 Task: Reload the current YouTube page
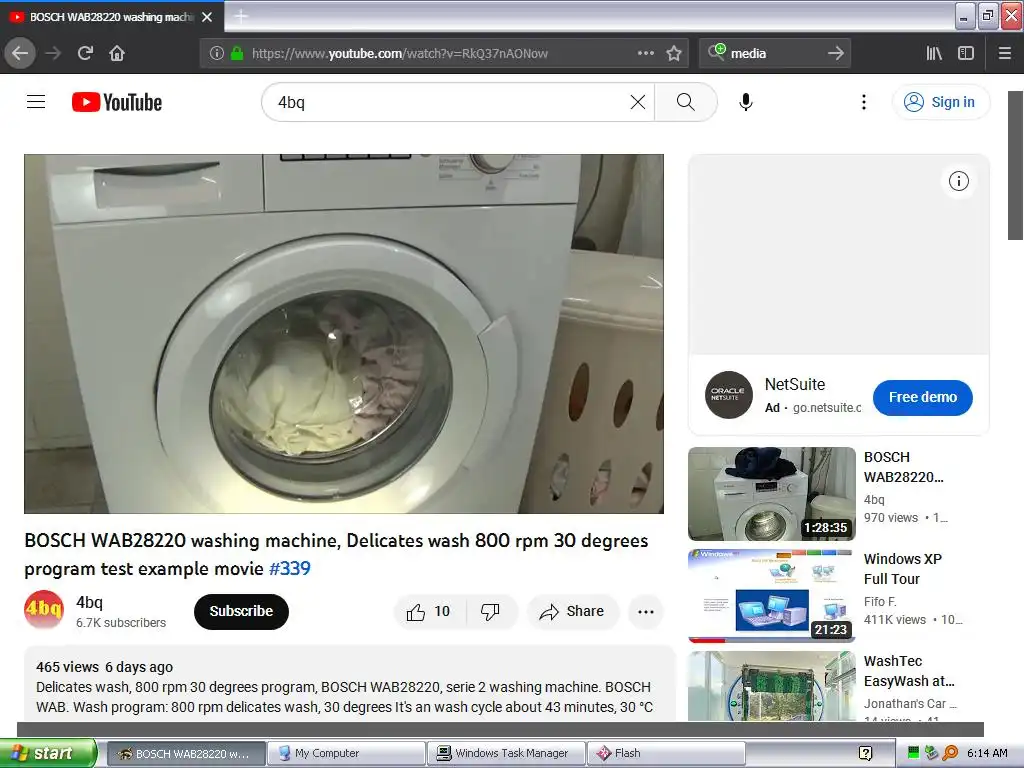[85, 53]
